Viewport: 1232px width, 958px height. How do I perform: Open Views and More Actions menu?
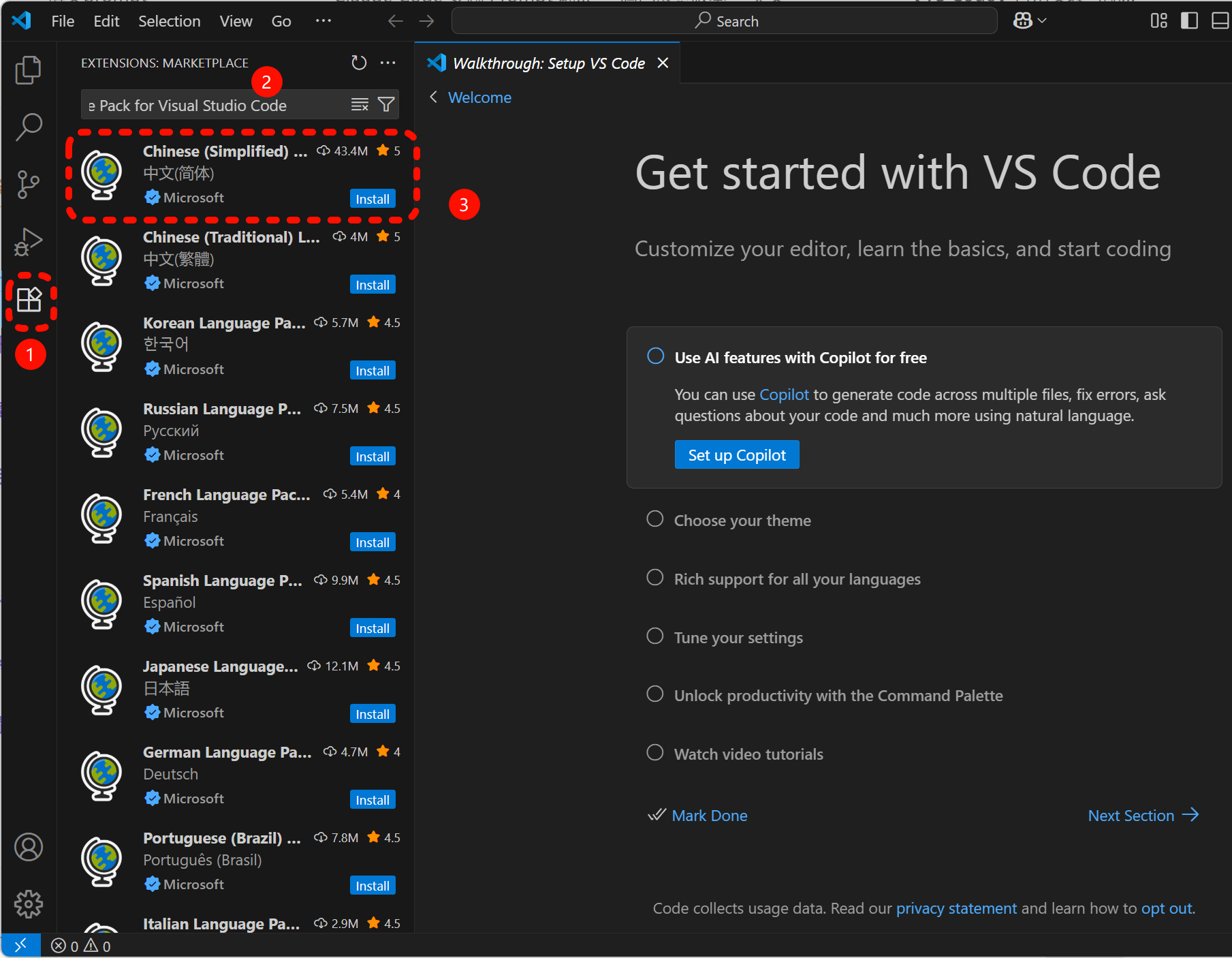tap(388, 63)
